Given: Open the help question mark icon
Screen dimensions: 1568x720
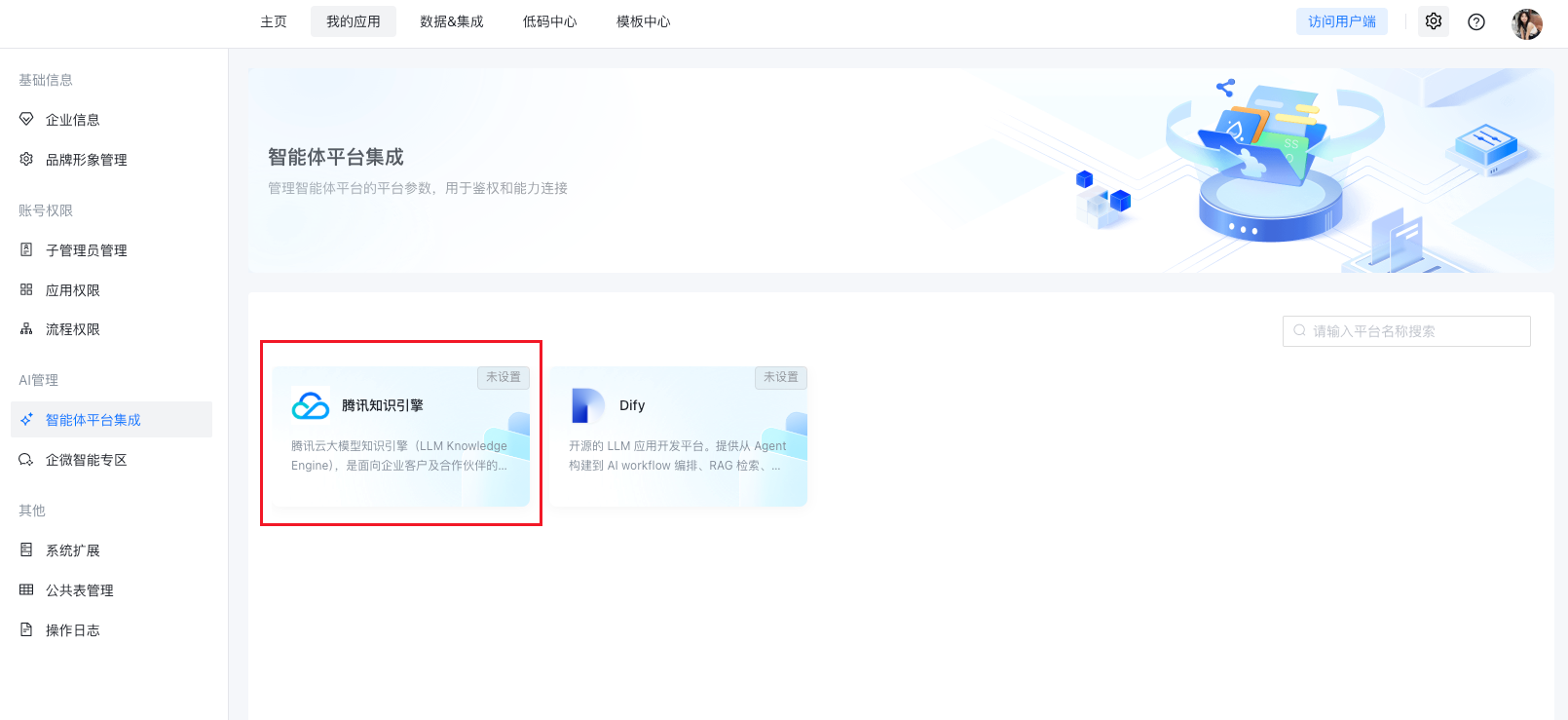Looking at the screenshot, I should point(1476,21).
